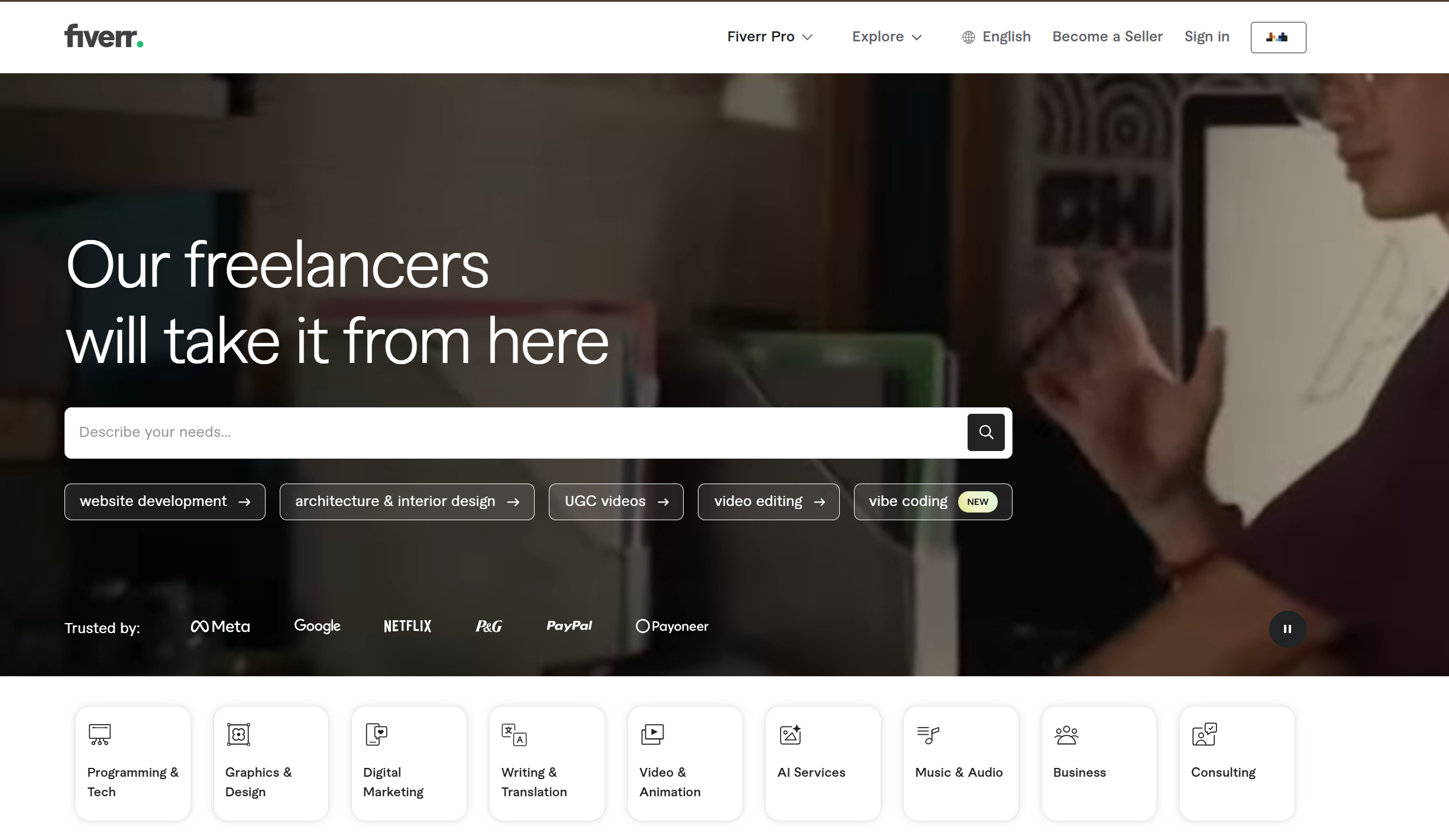
Task: Click the search magnifier icon
Action: (x=985, y=432)
